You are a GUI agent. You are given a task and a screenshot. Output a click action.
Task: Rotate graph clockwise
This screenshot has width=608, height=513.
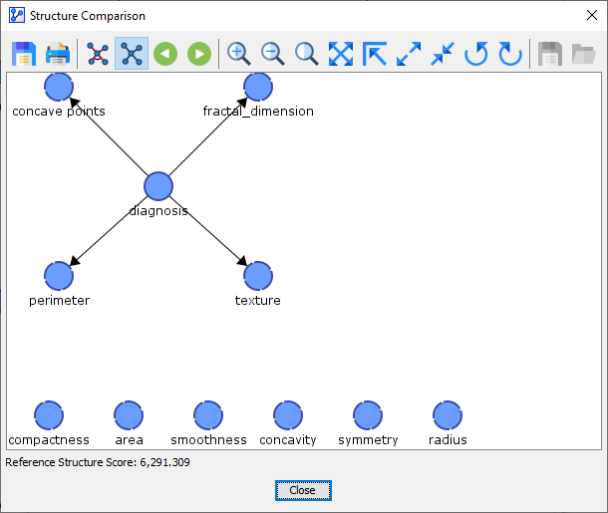(x=510, y=54)
